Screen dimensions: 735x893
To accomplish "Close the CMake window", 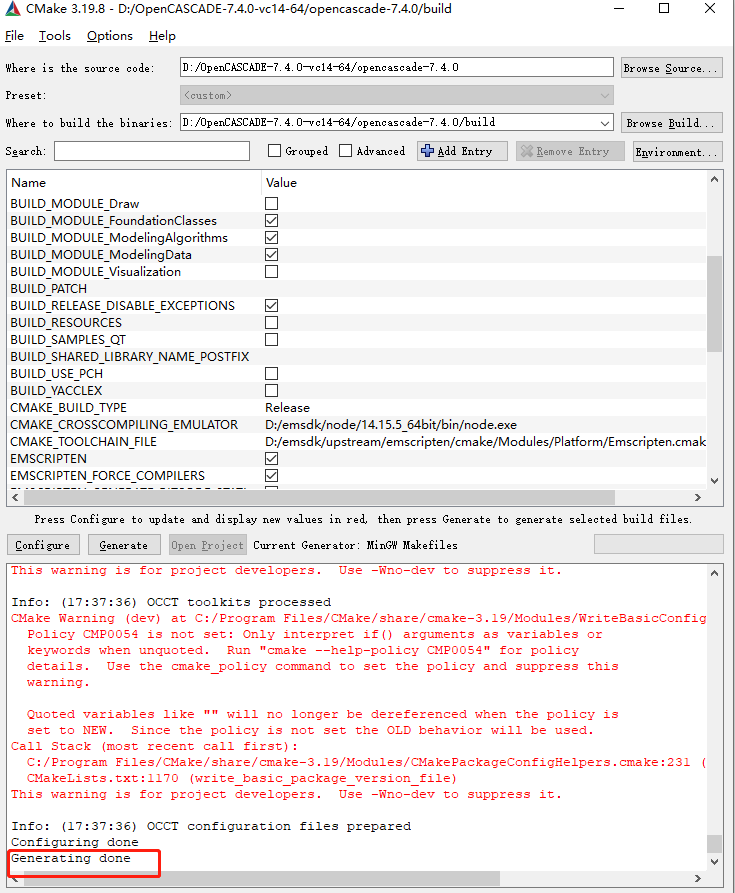I will coord(710,9).
